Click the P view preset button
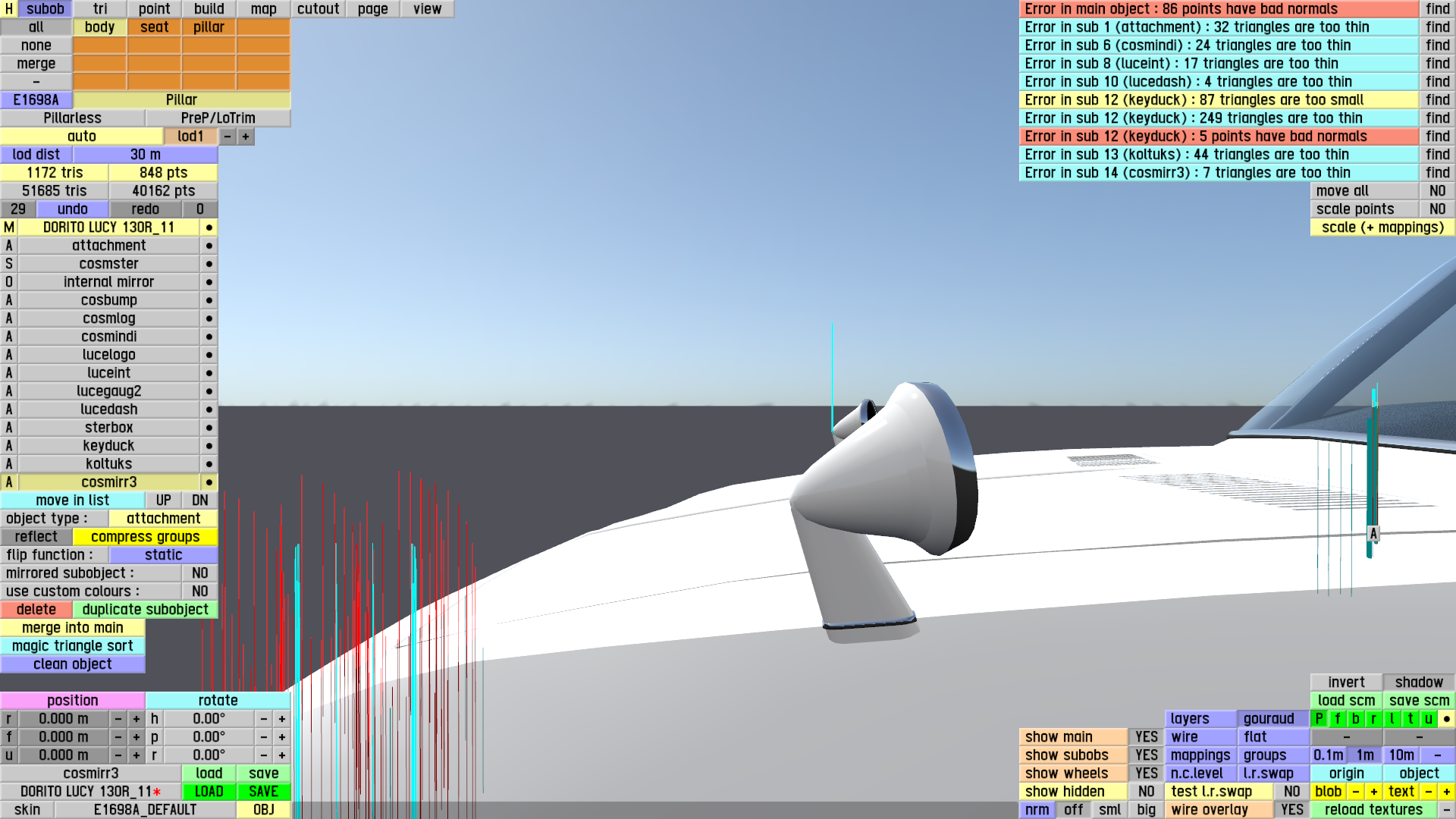 coord(1319,719)
